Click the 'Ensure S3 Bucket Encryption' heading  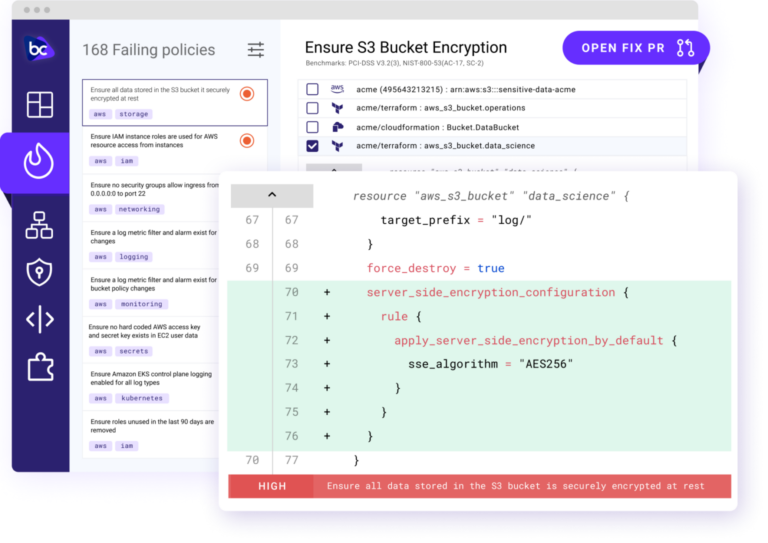pyautogui.click(x=406, y=47)
